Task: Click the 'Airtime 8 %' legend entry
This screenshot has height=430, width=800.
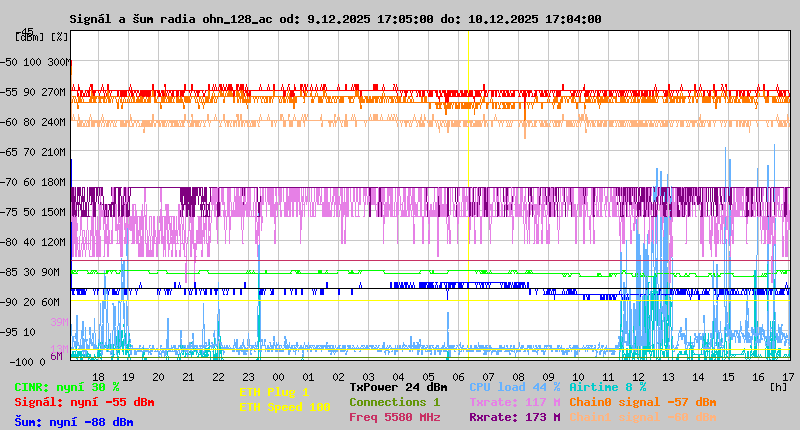Action: pos(608,388)
